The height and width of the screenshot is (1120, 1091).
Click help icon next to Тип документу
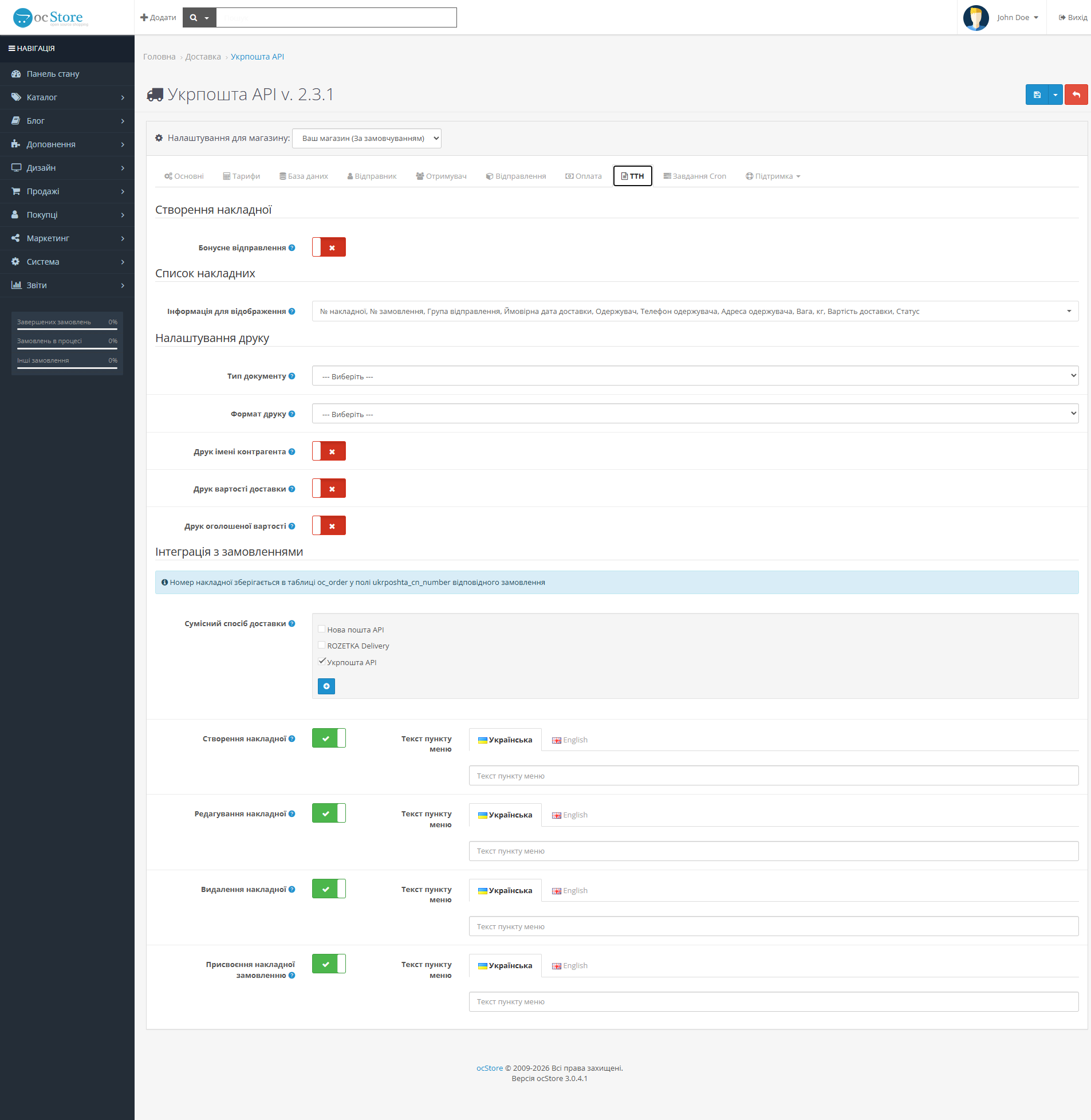click(292, 376)
